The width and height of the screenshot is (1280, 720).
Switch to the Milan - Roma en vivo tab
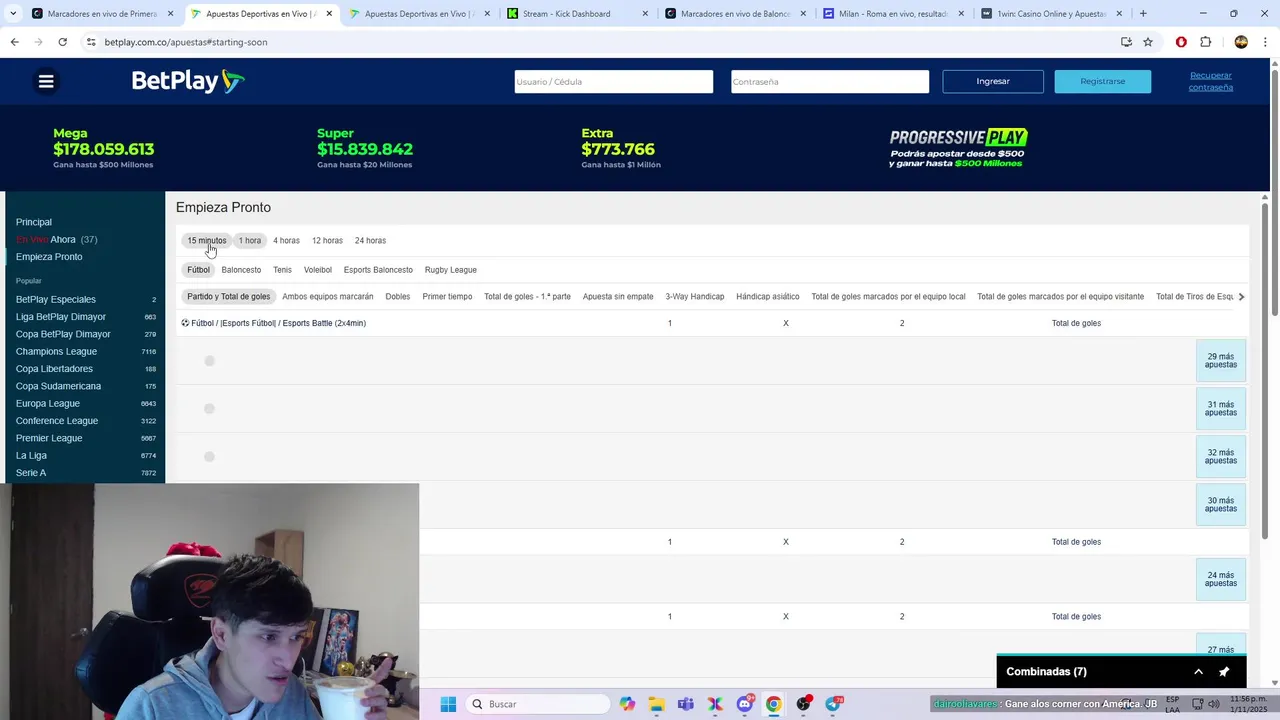[x=893, y=14]
